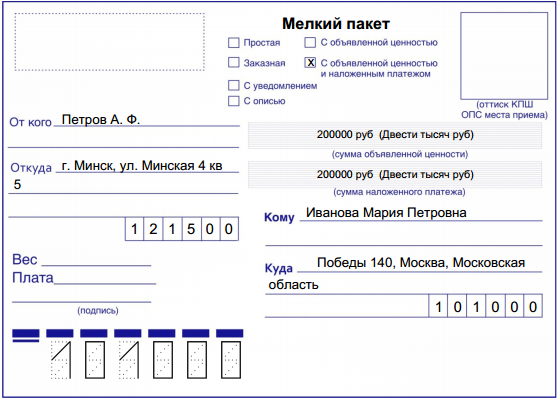Click the От кого field with Петров А. Ф.
Viewport: 557px width, 399px height.
tap(146, 120)
